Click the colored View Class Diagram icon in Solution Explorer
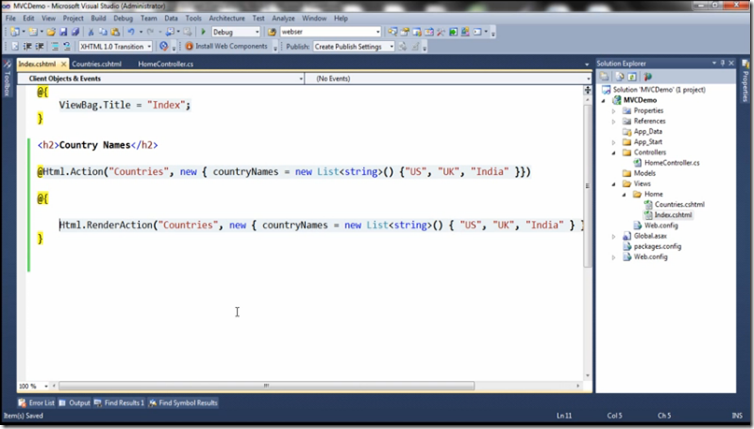The width and height of the screenshot is (754, 429). coord(648,76)
